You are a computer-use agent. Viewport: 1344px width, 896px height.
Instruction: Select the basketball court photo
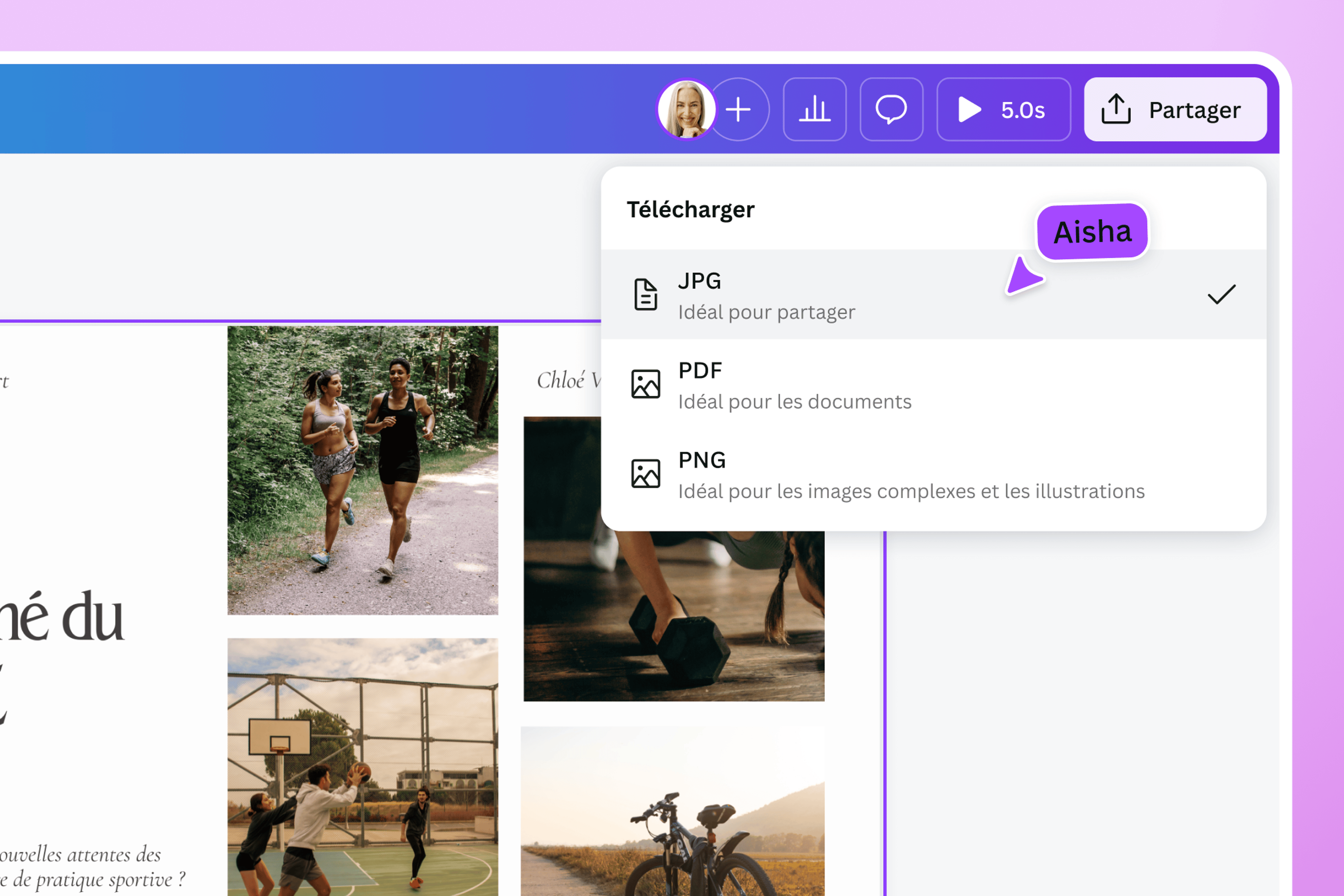(x=363, y=767)
